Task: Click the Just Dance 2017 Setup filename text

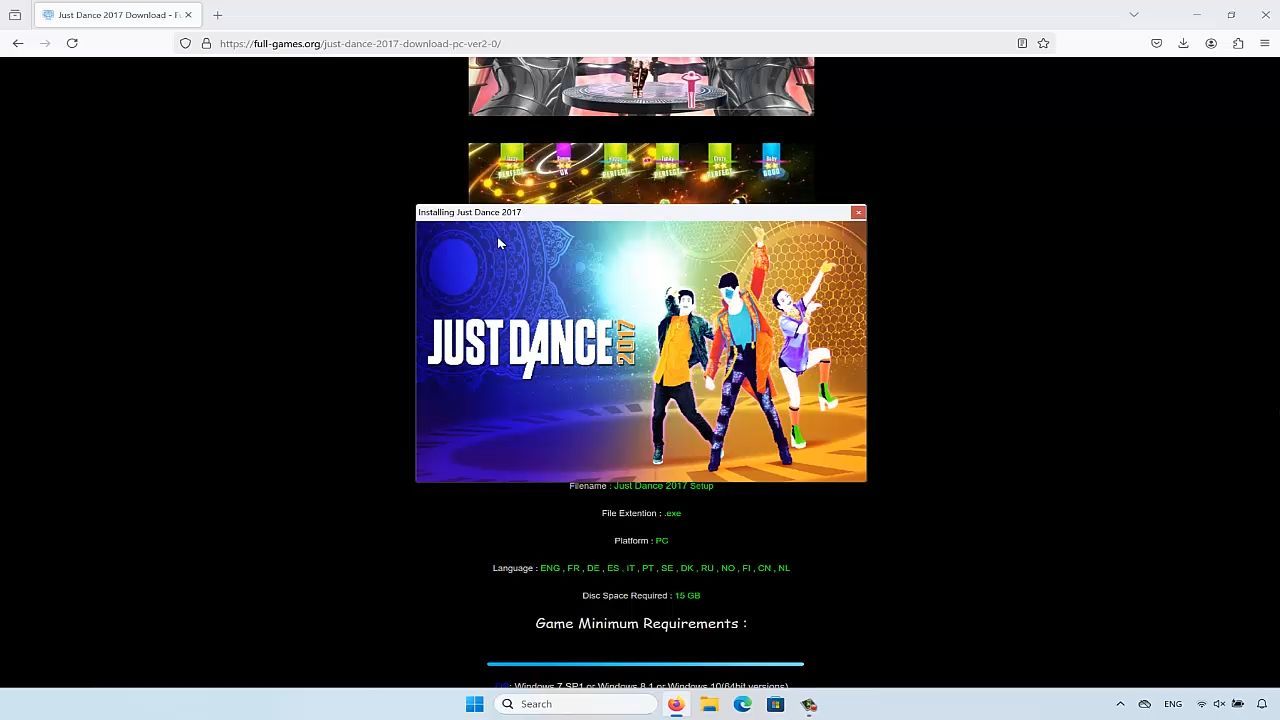Action: point(664,486)
